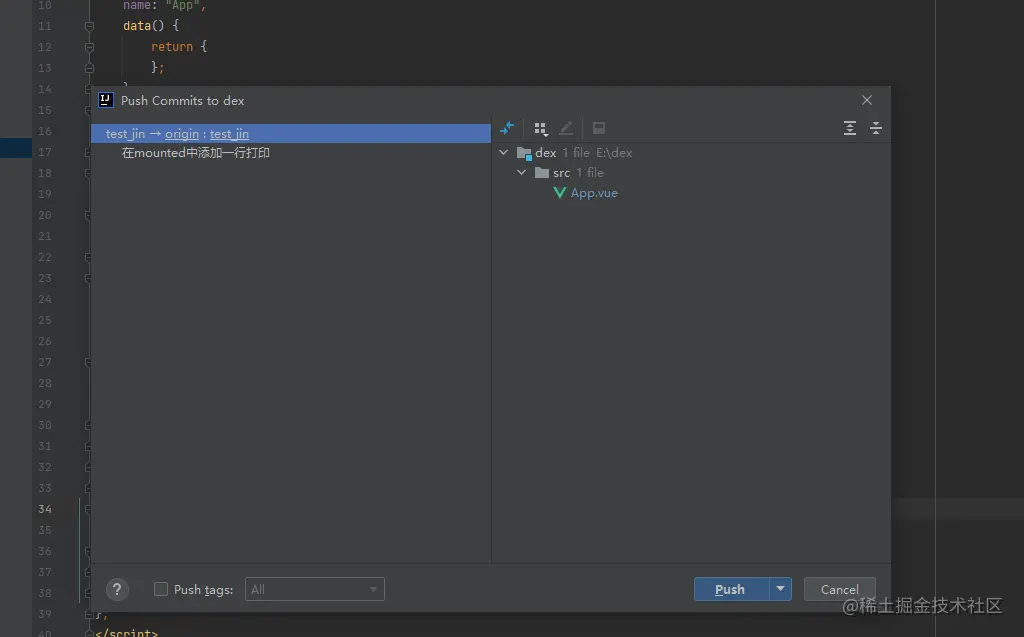Screen dimensions: 1024x637
Task: Click the IntelliJ logo in the dialog title
Action: [x=105, y=100]
